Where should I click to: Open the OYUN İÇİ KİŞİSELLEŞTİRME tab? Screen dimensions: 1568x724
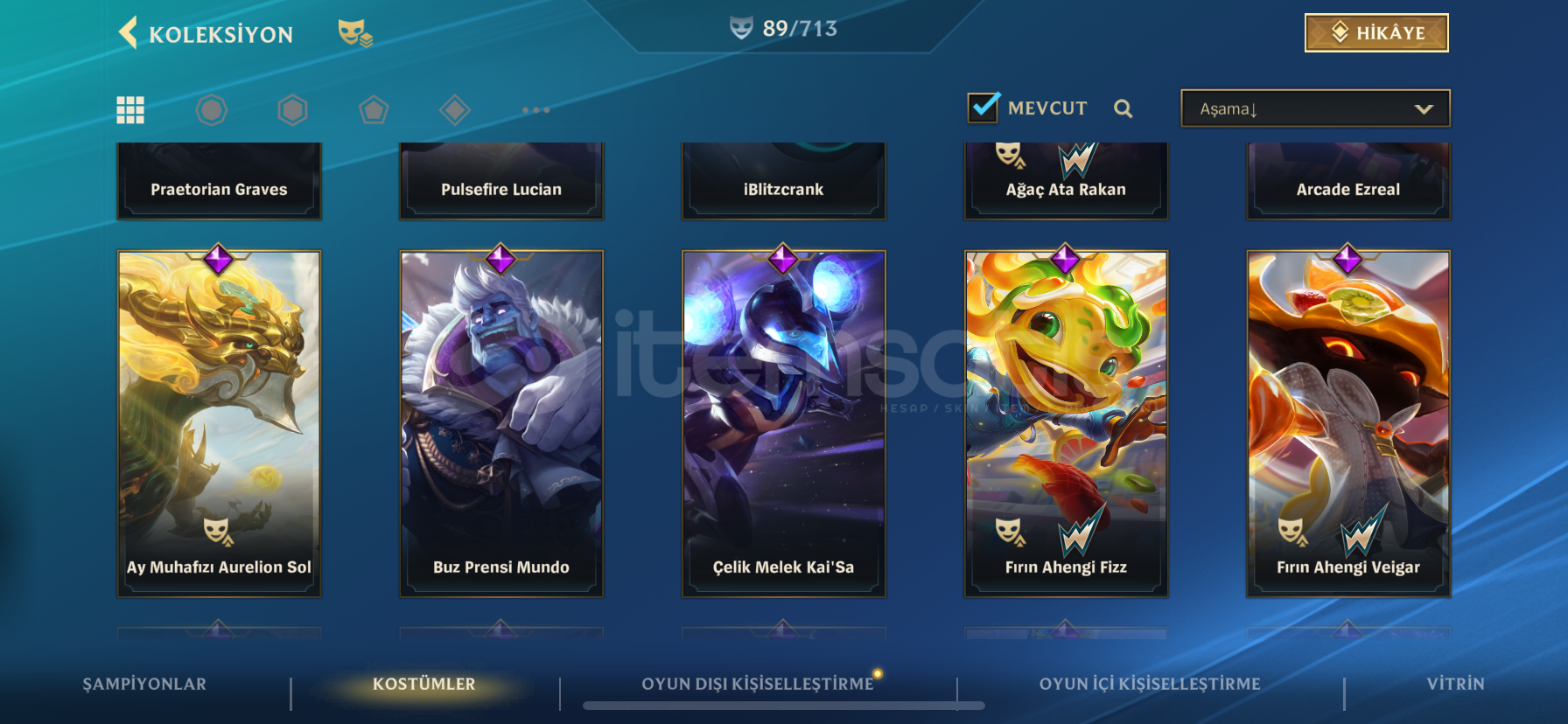[x=1150, y=684]
